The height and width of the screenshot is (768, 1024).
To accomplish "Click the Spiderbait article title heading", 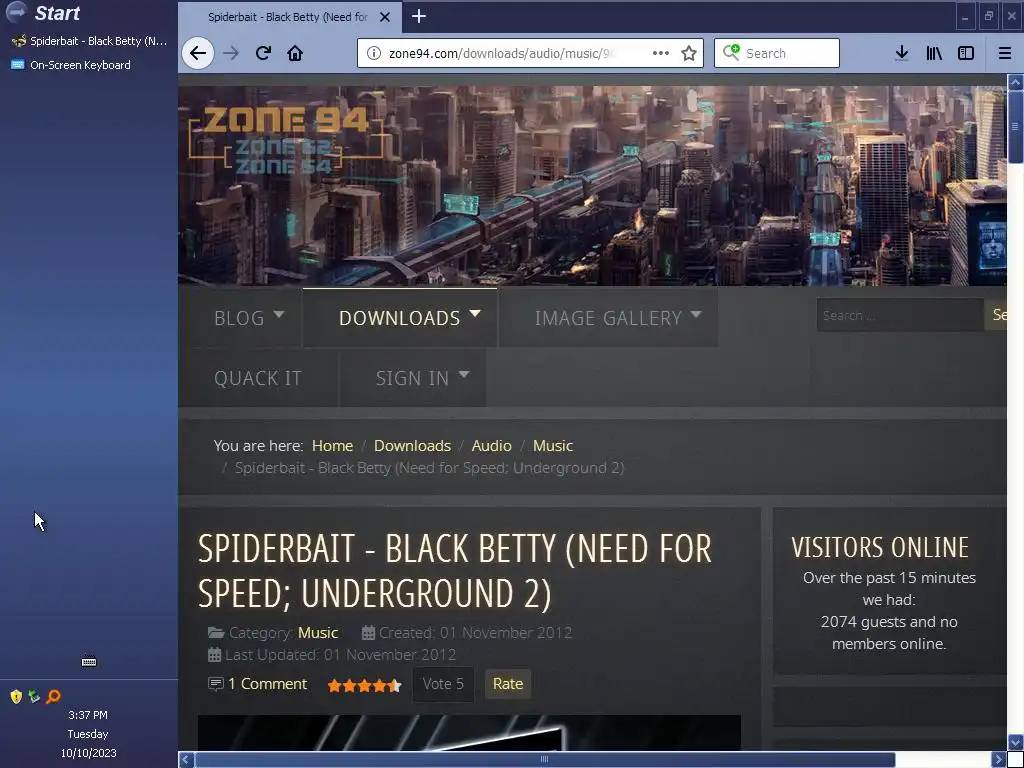I will [x=455, y=571].
